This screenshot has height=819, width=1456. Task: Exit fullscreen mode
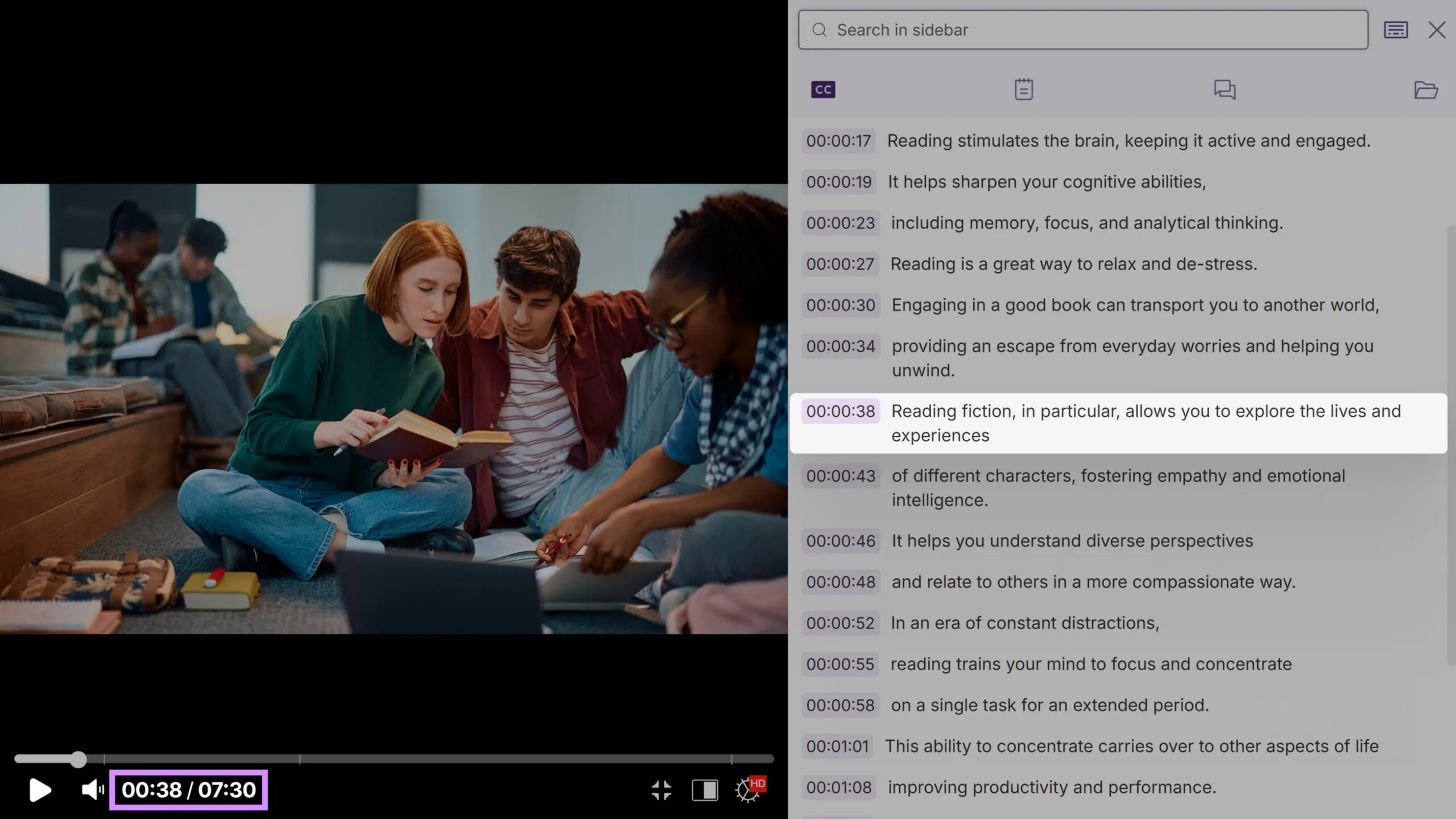[x=661, y=790]
